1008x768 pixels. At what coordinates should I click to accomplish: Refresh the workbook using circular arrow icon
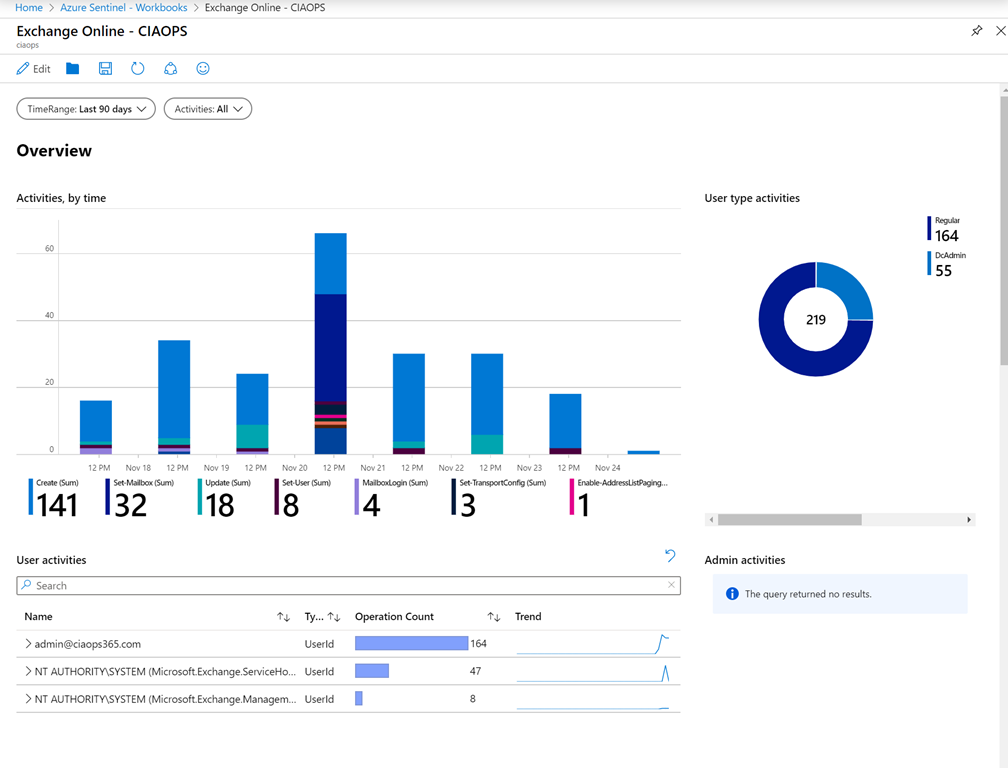[138, 69]
